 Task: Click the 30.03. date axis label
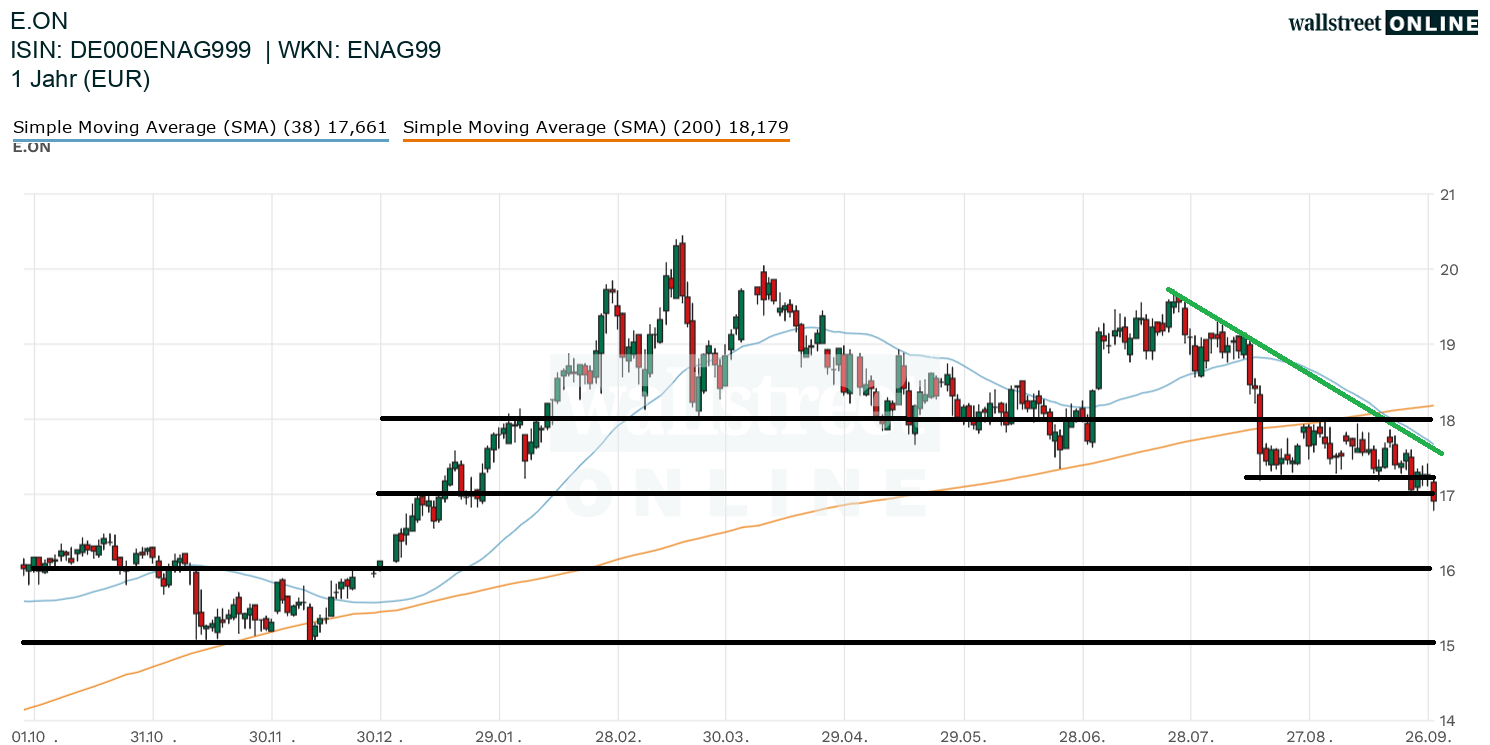click(x=727, y=737)
